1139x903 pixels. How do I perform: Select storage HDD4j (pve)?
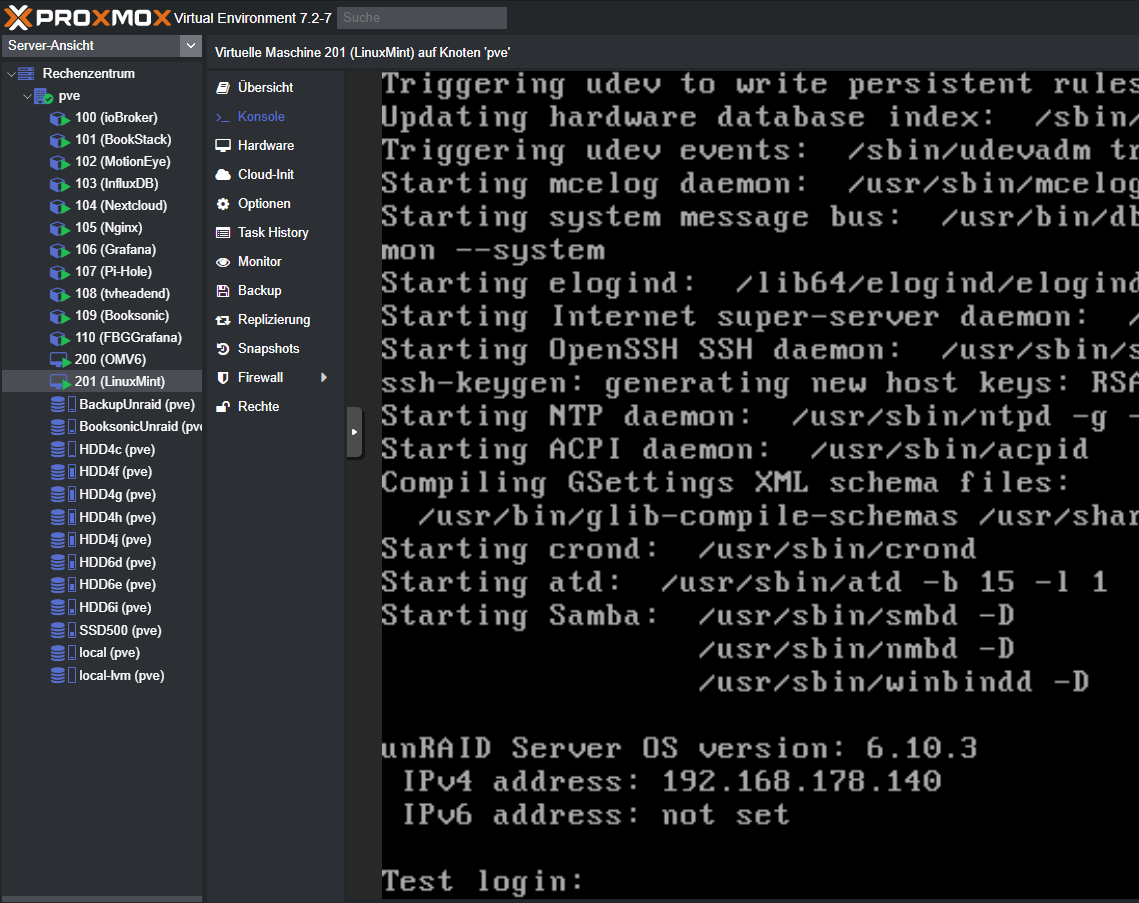(x=102, y=540)
